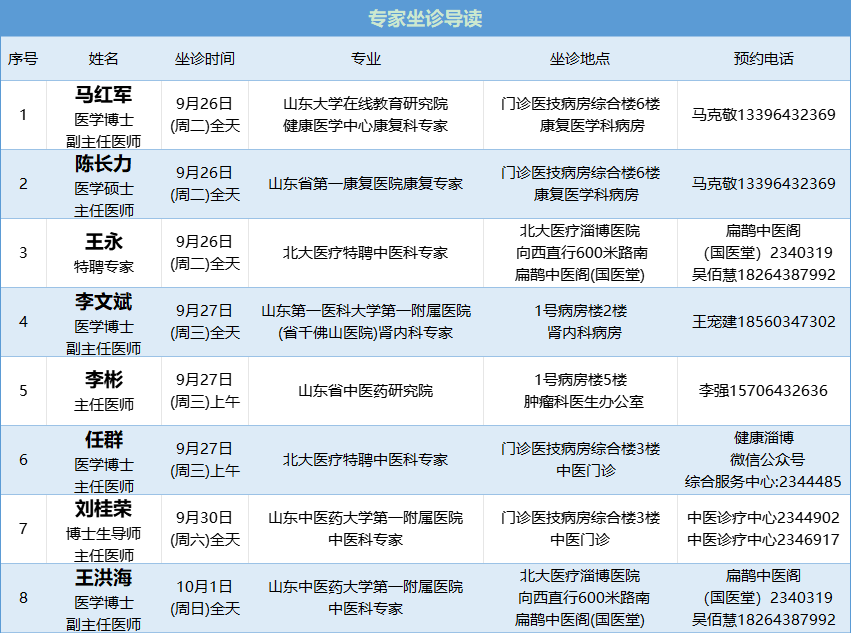
Task: Click the 预约电话 column header
Action: click(x=763, y=59)
